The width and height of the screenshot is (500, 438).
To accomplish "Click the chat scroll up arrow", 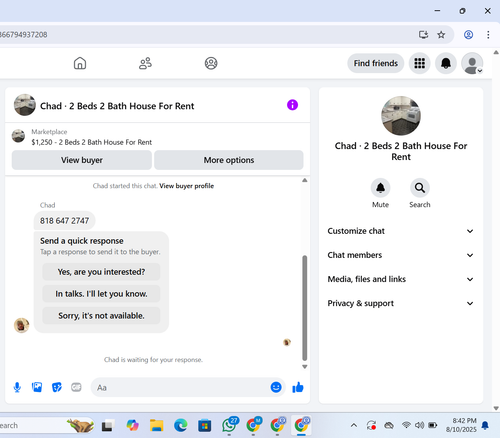I will [305, 180].
